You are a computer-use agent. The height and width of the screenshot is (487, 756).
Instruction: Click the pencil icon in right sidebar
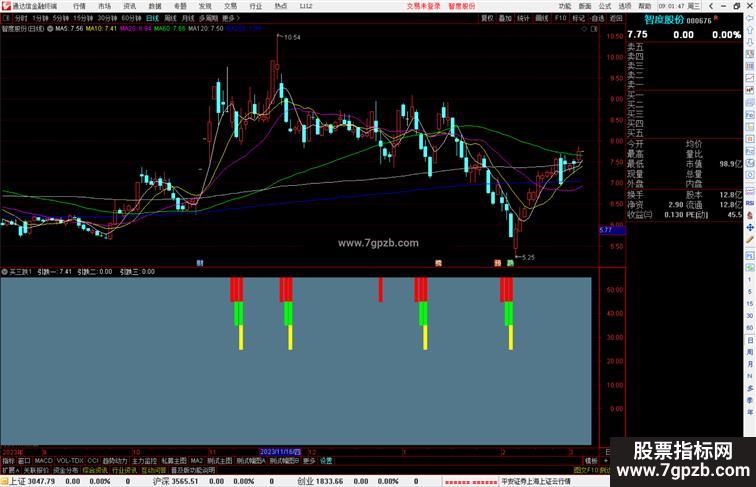click(x=750, y=240)
